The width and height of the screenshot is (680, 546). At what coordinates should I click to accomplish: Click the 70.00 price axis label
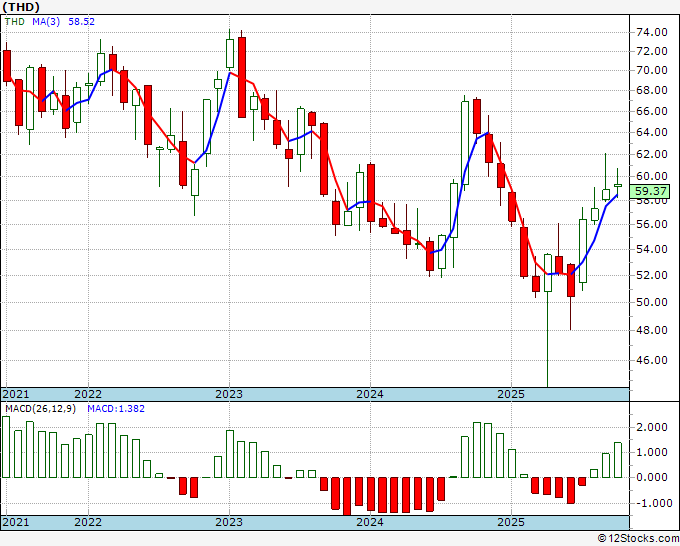point(652,70)
